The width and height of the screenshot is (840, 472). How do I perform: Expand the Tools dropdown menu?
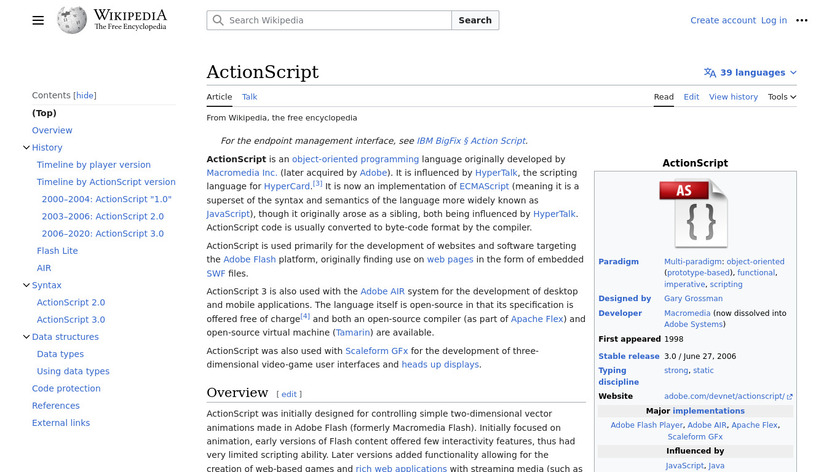[782, 97]
